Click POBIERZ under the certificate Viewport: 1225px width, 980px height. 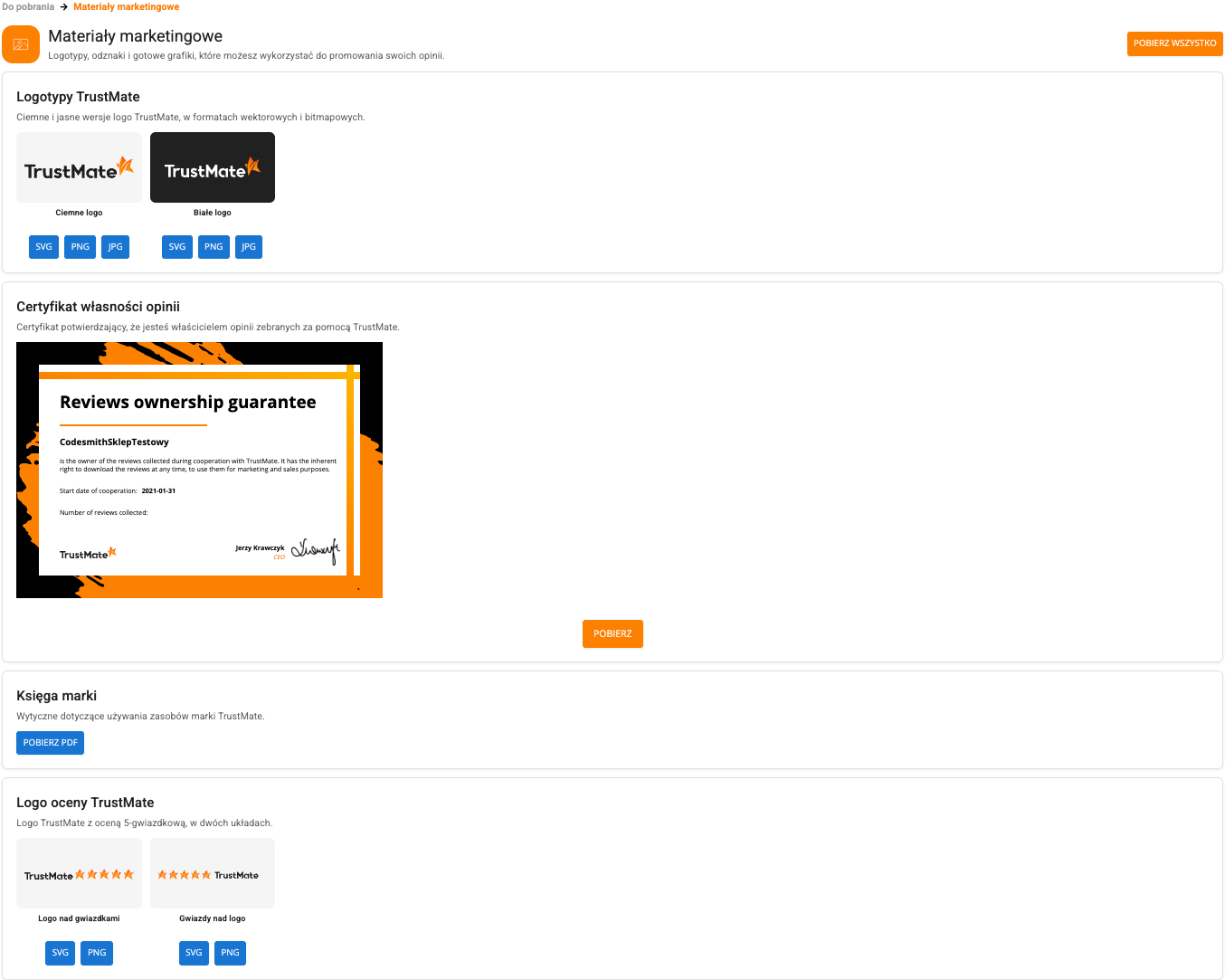[x=612, y=633]
